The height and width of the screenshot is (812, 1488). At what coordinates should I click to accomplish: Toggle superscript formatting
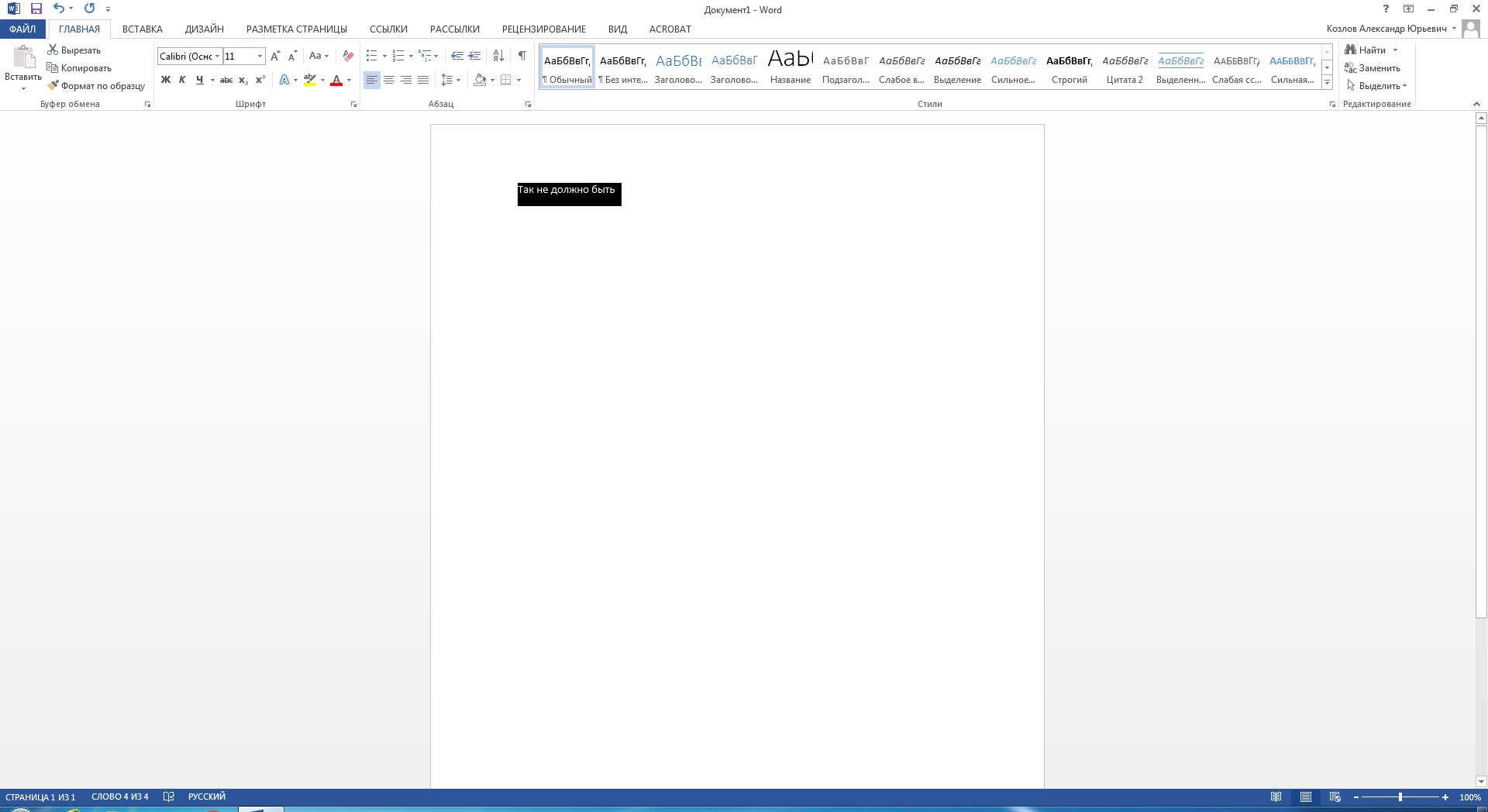[x=260, y=80]
